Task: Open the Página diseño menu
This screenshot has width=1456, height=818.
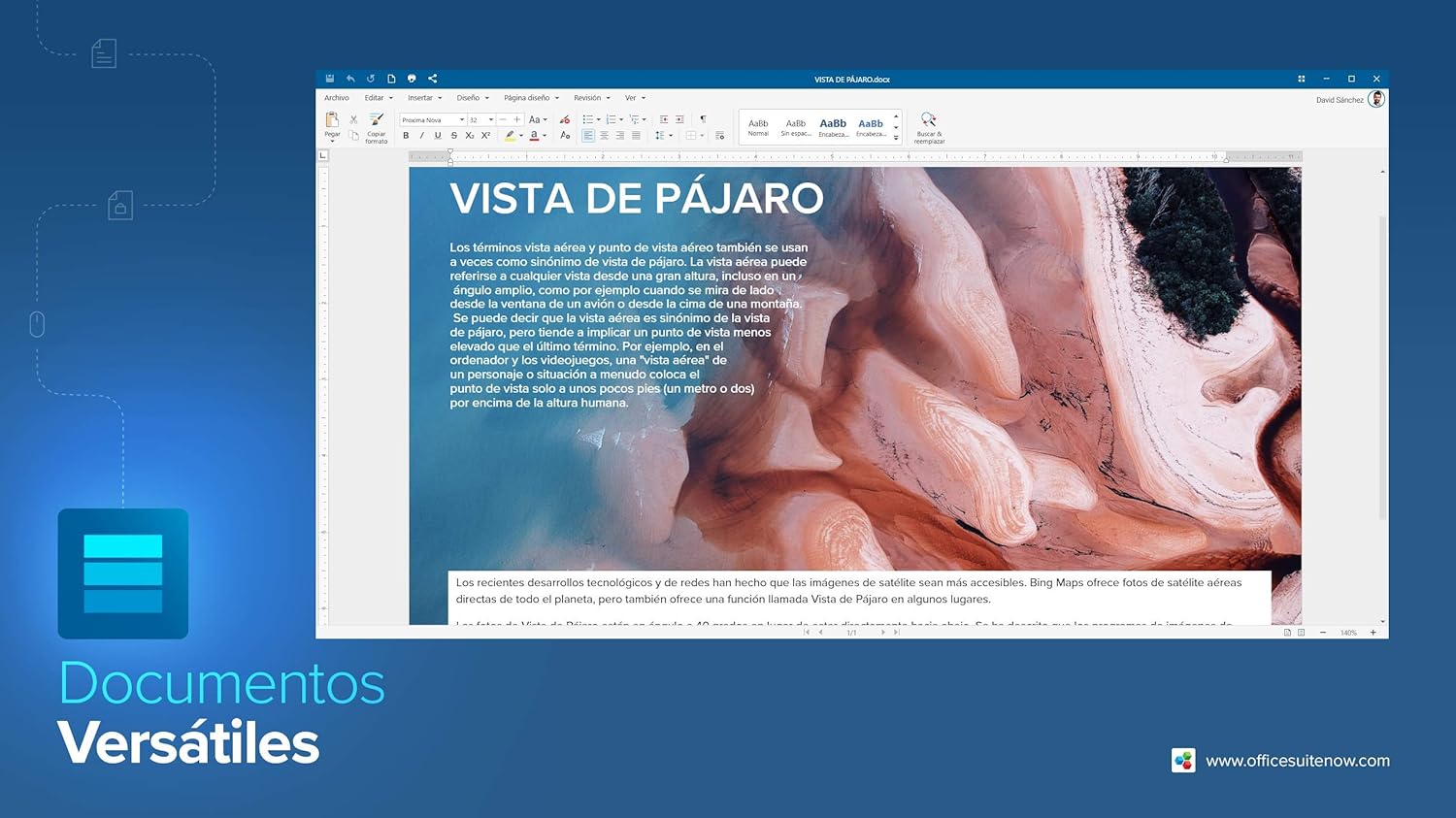Action: click(x=531, y=98)
